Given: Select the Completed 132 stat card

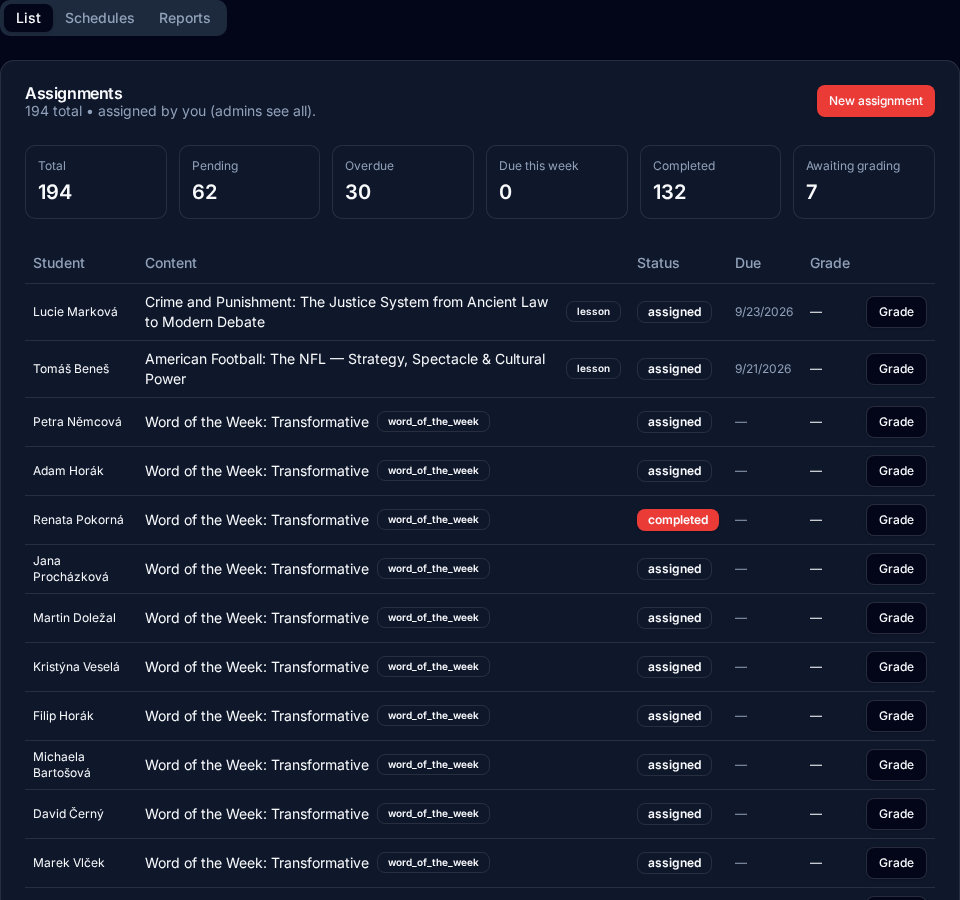Looking at the screenshot, I should click(710, 182).
